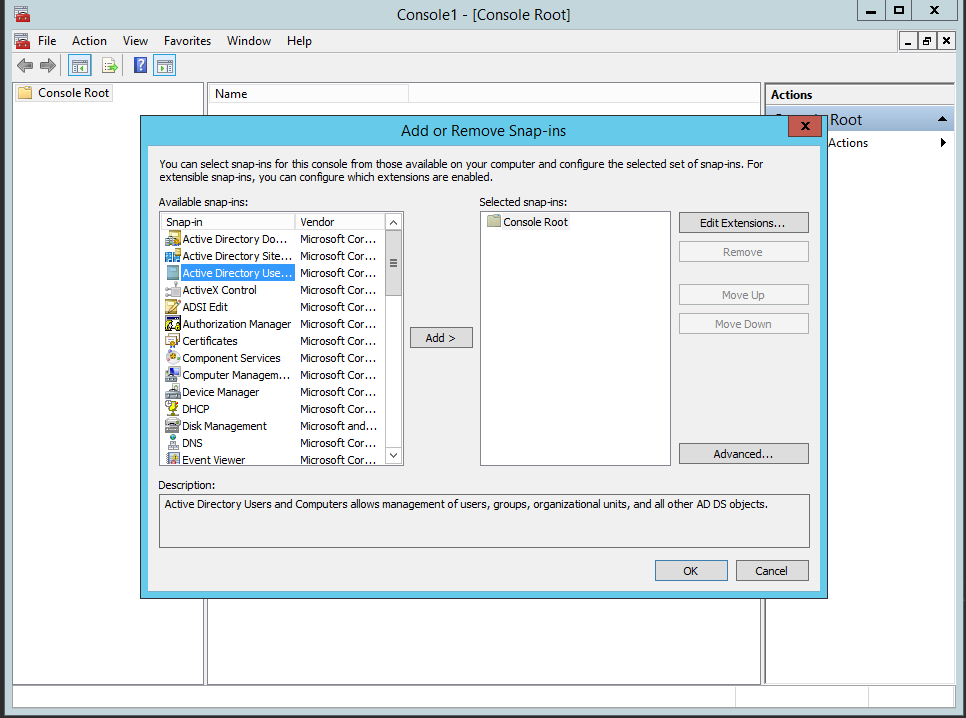
Task: Toggle Show/Hide Console Tree toolbar icon
Action: 80,65
